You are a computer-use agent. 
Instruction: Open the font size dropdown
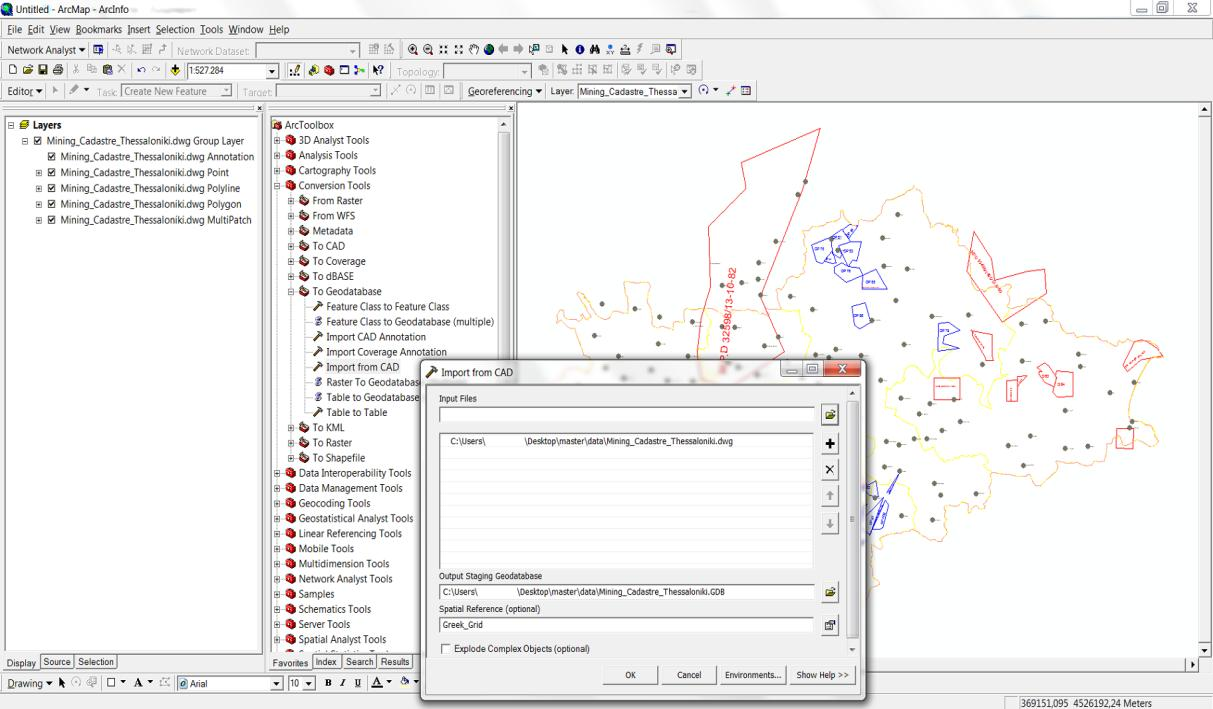308,685
